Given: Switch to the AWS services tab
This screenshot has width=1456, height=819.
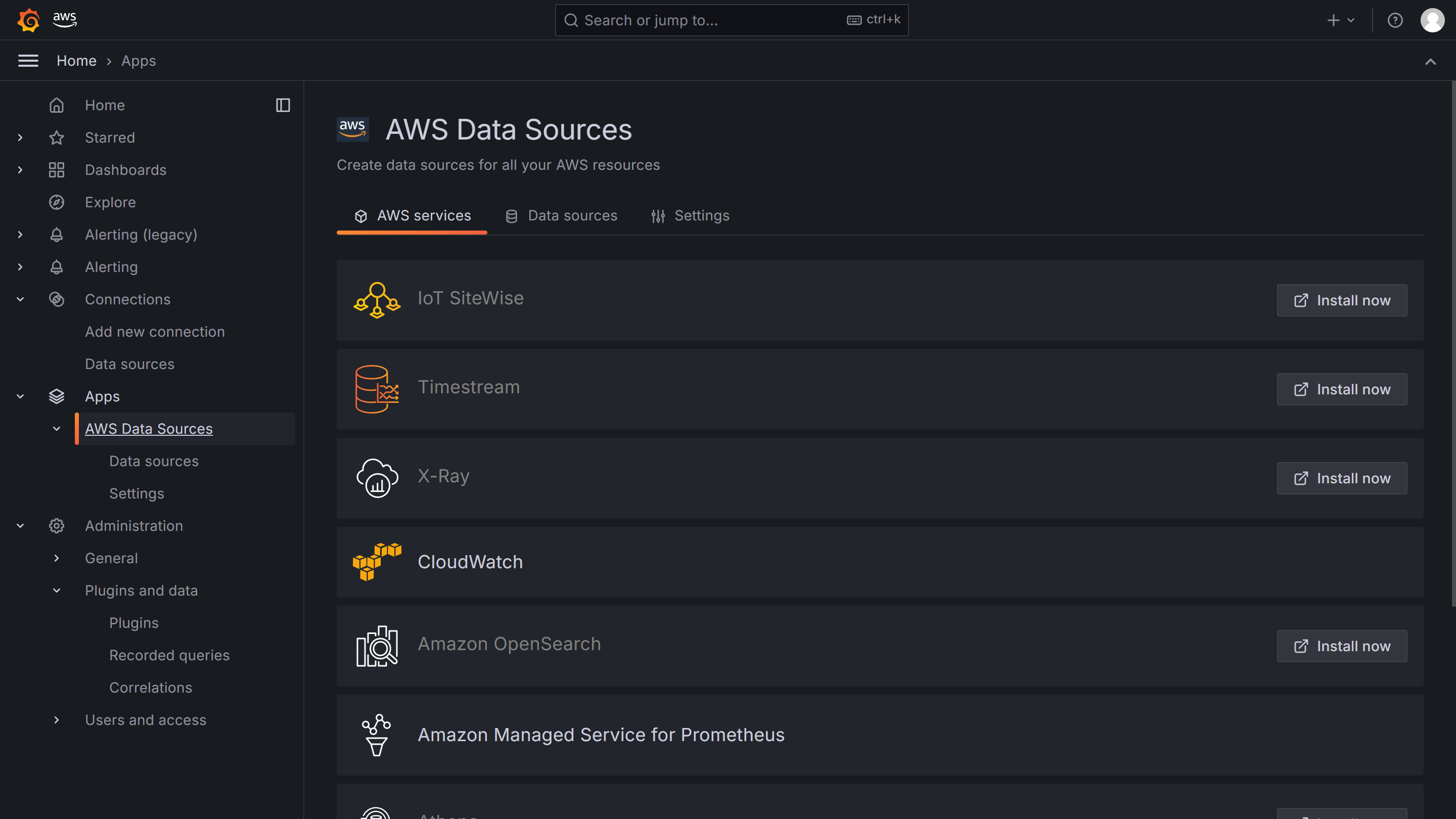Looking at the screenshot, I should click(412, 216).
